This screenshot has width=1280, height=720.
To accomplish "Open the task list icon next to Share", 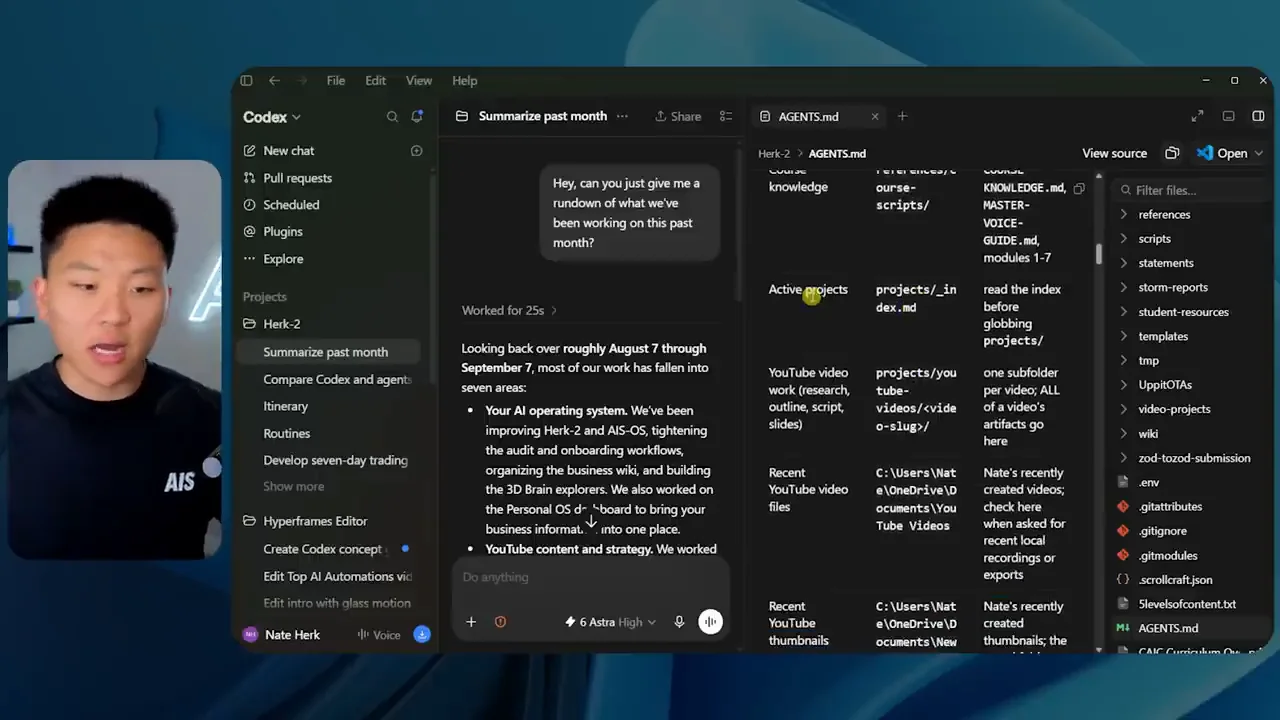I will pyautogui.click(x=726, y=117).
